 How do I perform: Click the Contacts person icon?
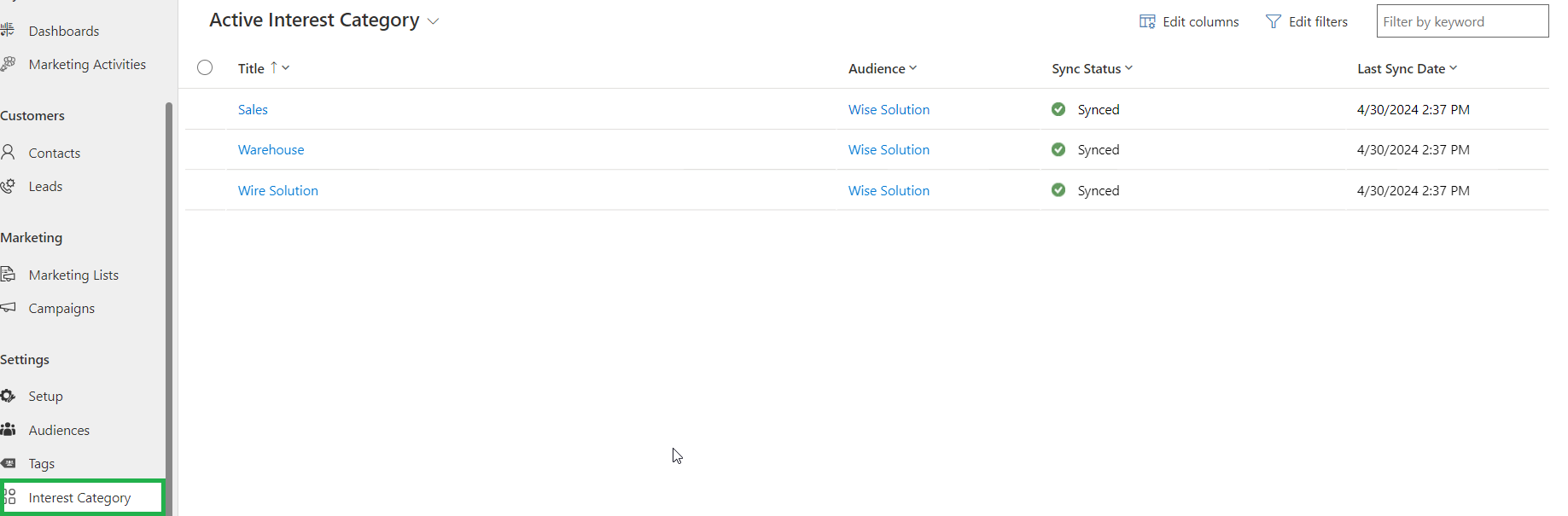coord(9,152)
